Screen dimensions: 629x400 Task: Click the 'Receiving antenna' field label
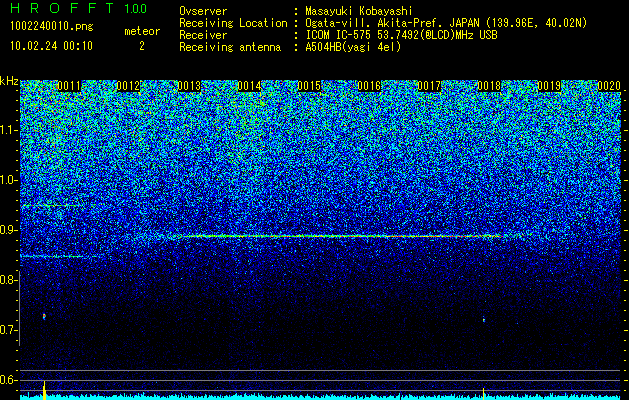pos(230,47)
